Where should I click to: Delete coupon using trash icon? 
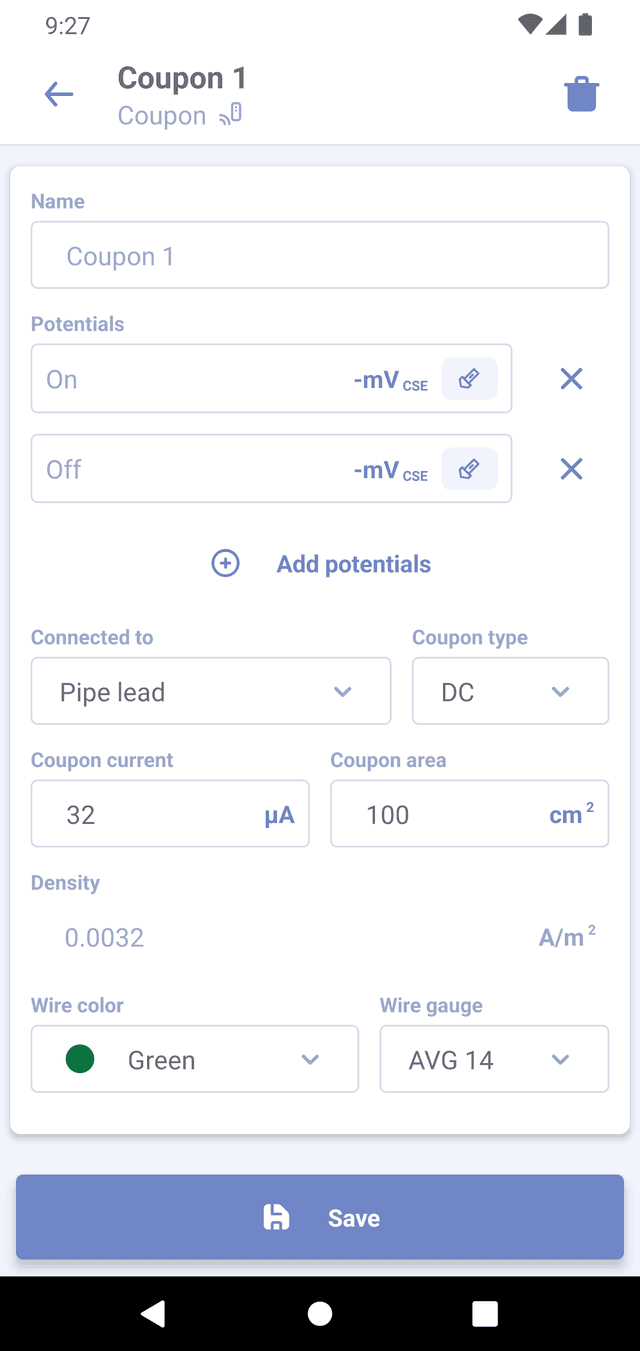pyautogui.click(x=581, y=95)
